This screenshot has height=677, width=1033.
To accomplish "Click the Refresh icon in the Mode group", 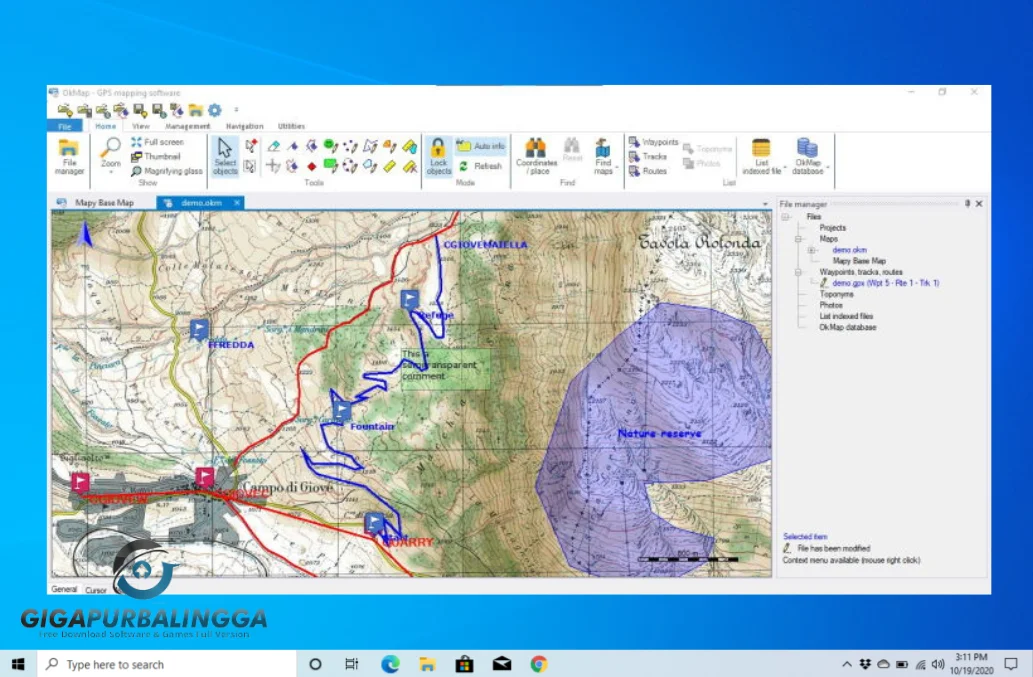I will pyautogui.click(x=463, y=165).
